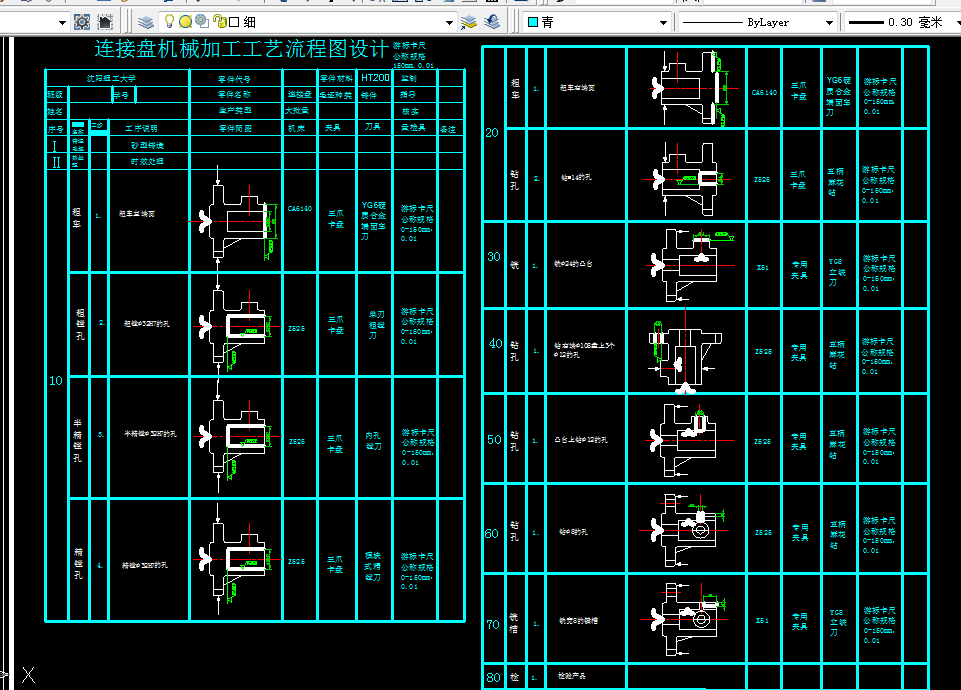The width and height of the screenshot is (961, 690).
Task: Select the 零件简图 column header
Action: [x=235, y=129]
